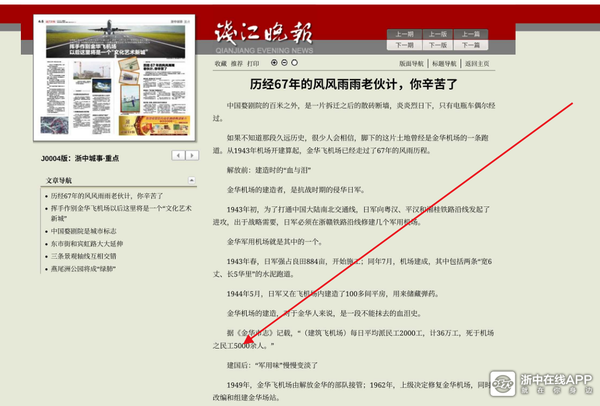The width and height of the screenshot is (600, 406).
Task: Click subheading 解放前：建造时的"血与泪"
Action: point(269,170)
